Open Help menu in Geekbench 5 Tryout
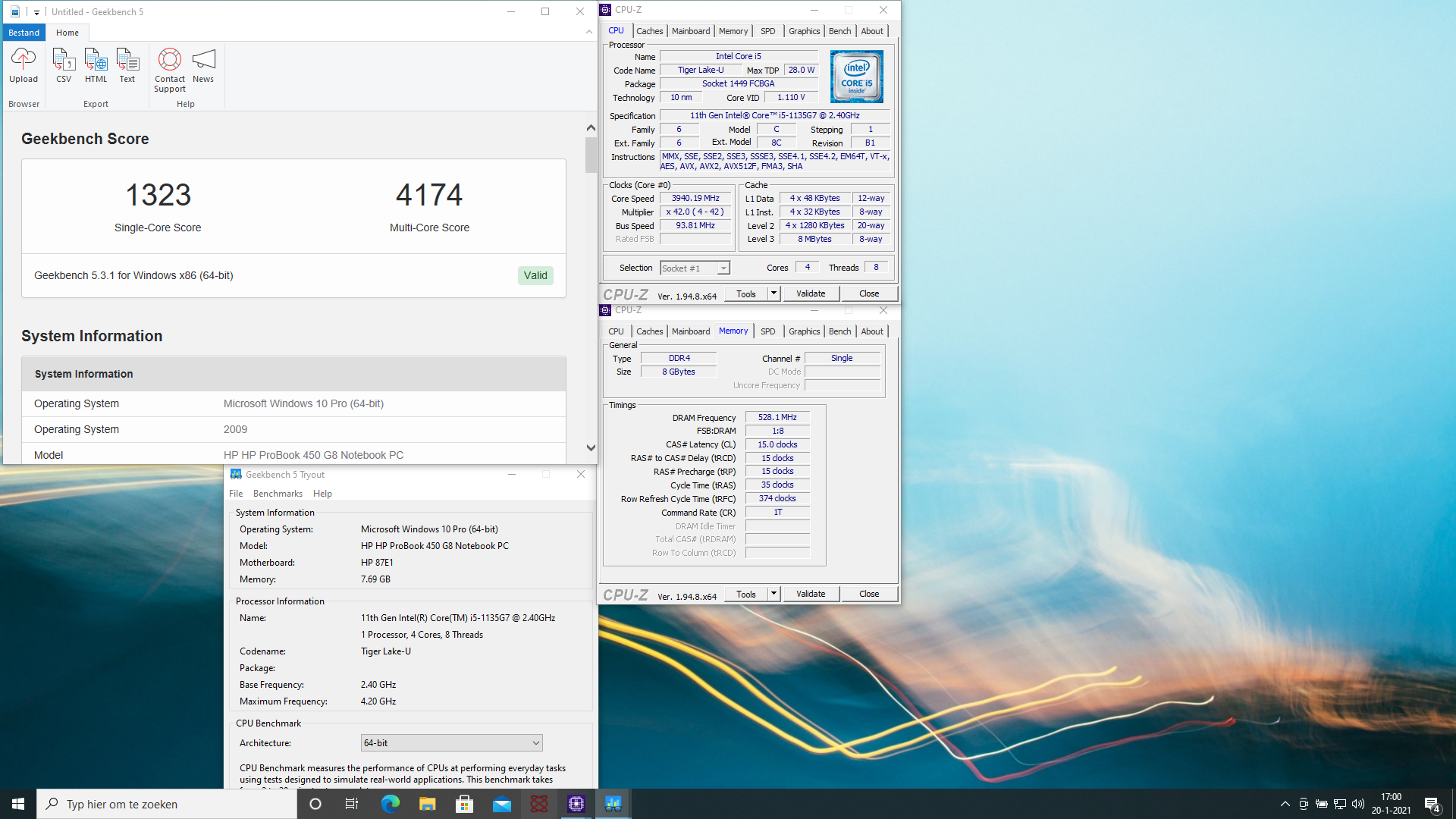 [x=322, y=494]
